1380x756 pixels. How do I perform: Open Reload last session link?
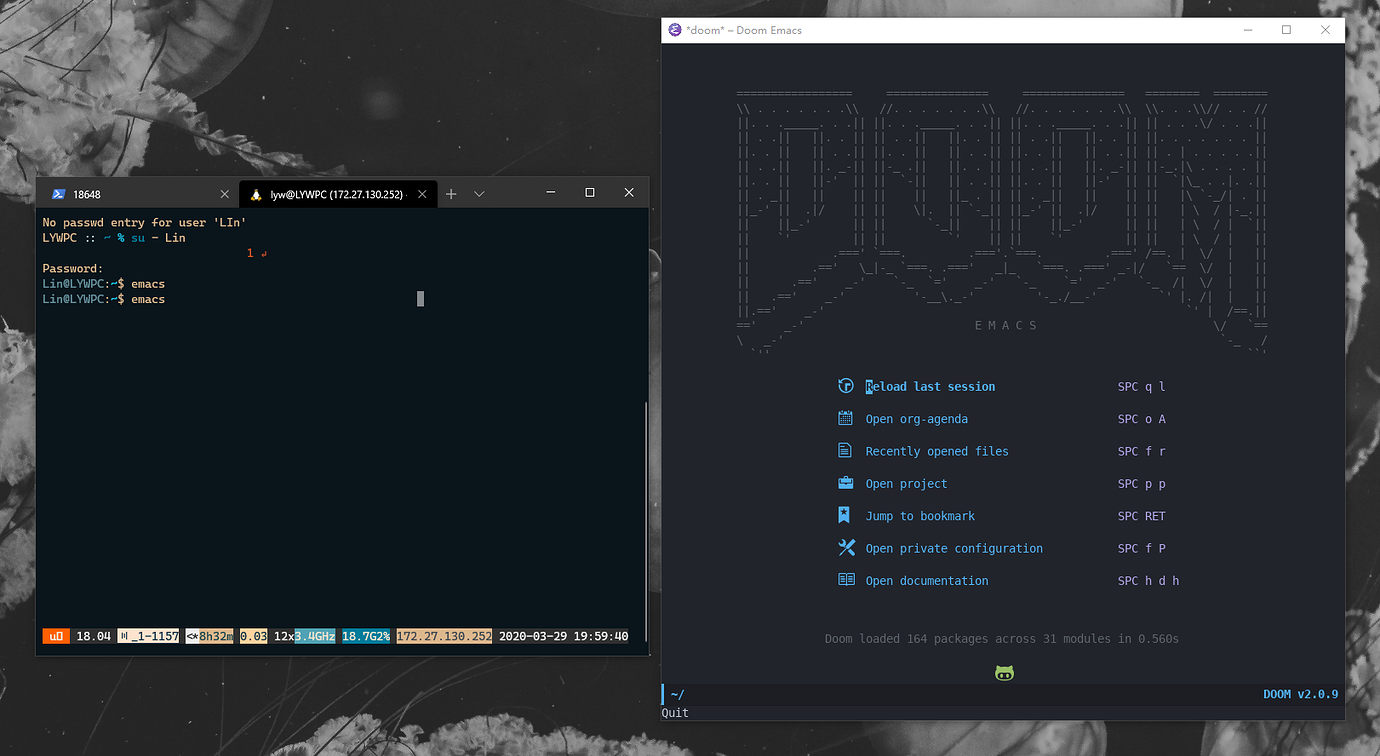[930, 386]
